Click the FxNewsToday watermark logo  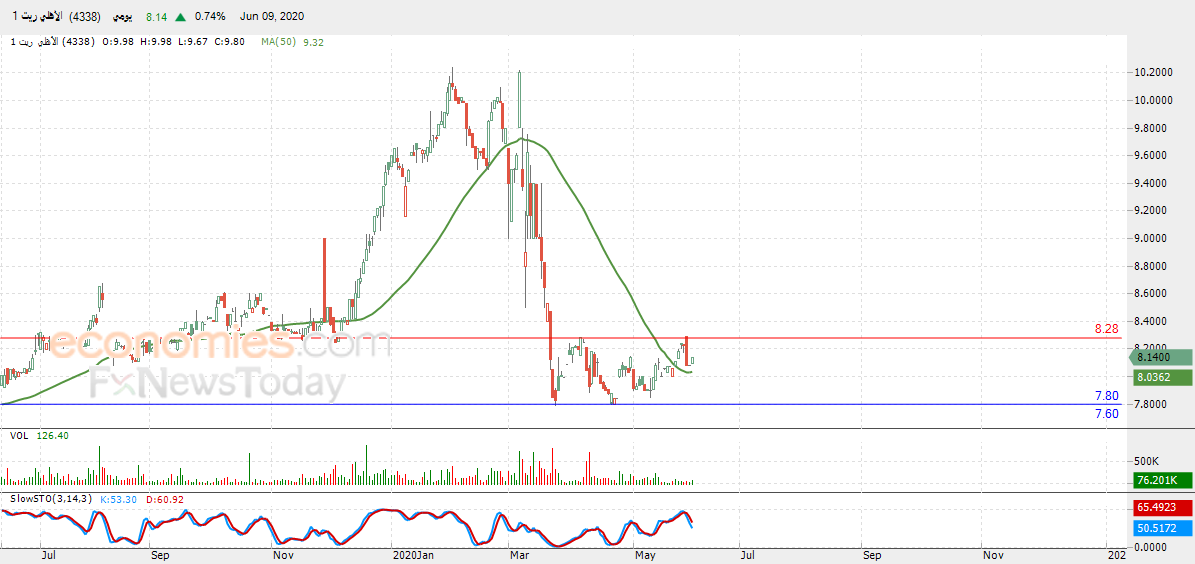pos(216,383)
